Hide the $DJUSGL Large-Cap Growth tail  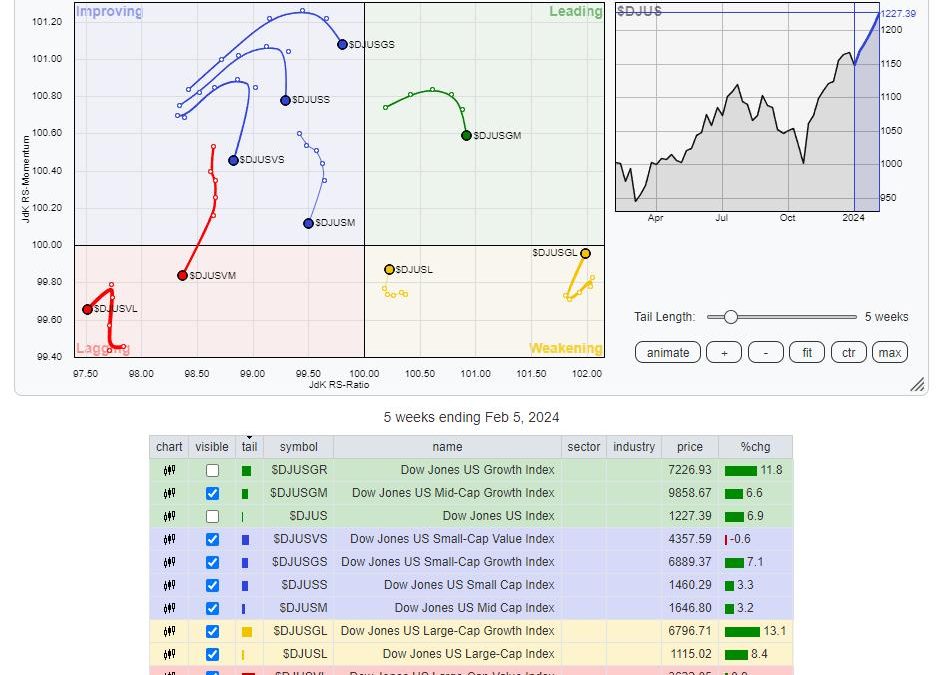[212, 631]
